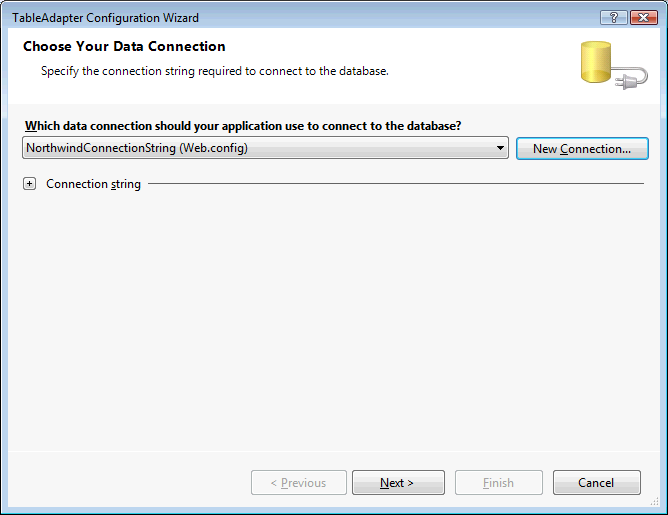Click the Choose Your Data Connection heading
Viewport: 668px width, 515px height.
tap(124, 47)
